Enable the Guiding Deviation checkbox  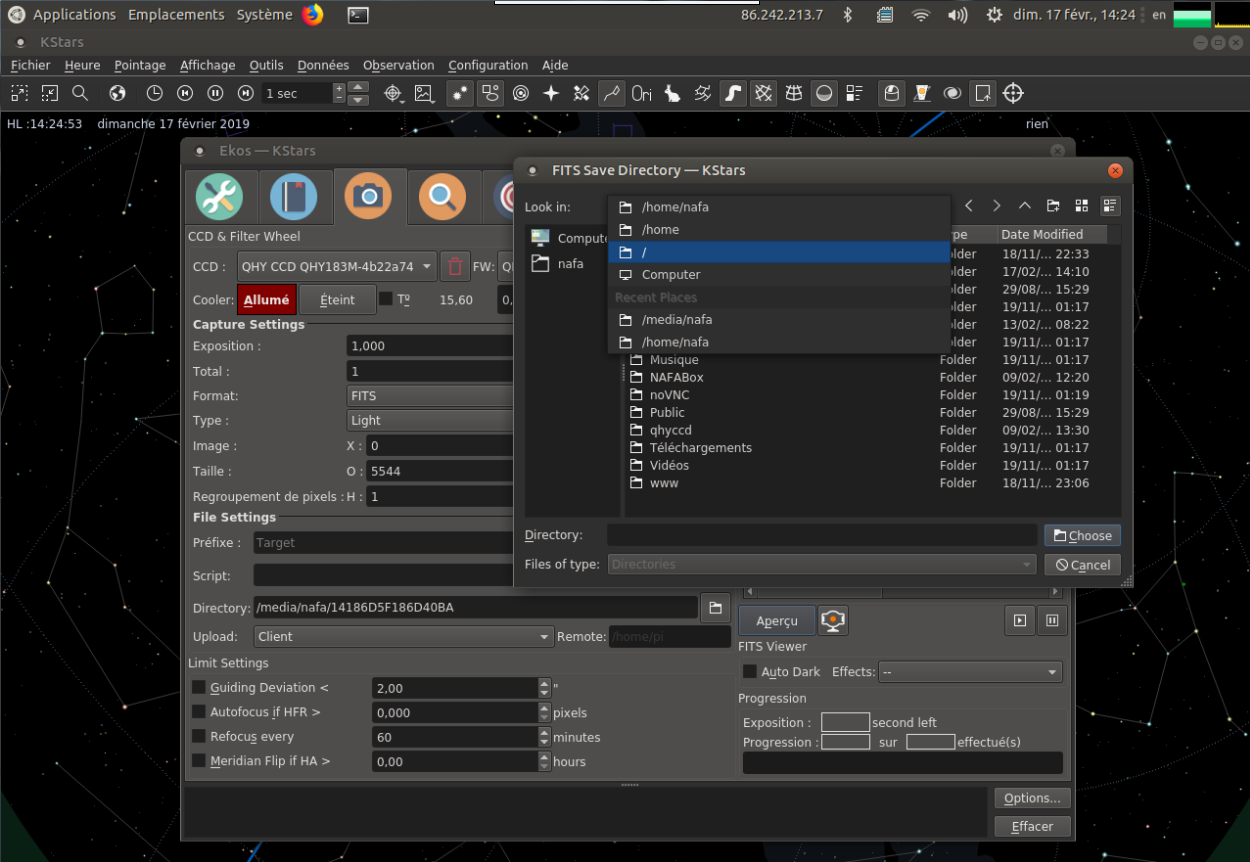tap(199, 688)
